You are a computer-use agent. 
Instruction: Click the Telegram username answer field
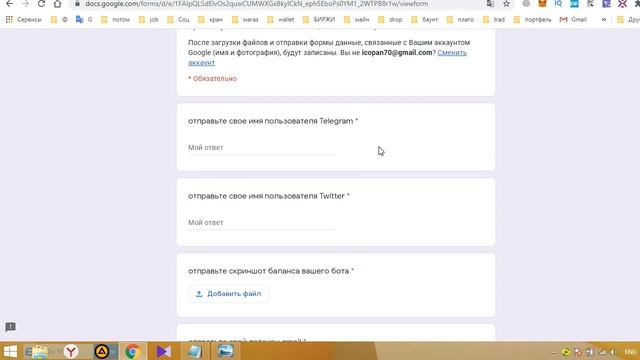(x=262, y=148)
